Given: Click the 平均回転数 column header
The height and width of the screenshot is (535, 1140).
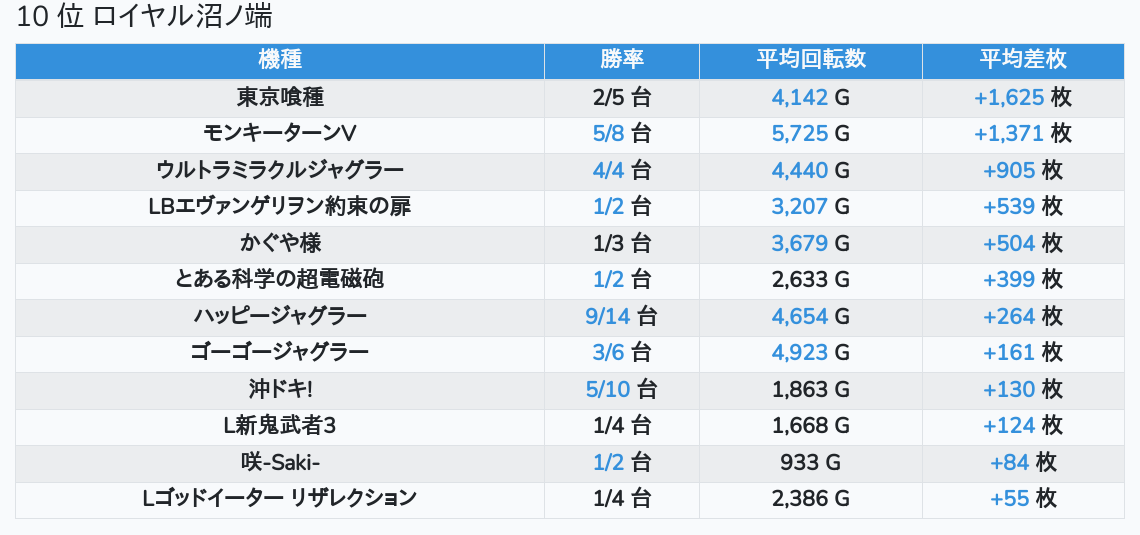Looking at the screenshot, I should [x=811, y=60].
